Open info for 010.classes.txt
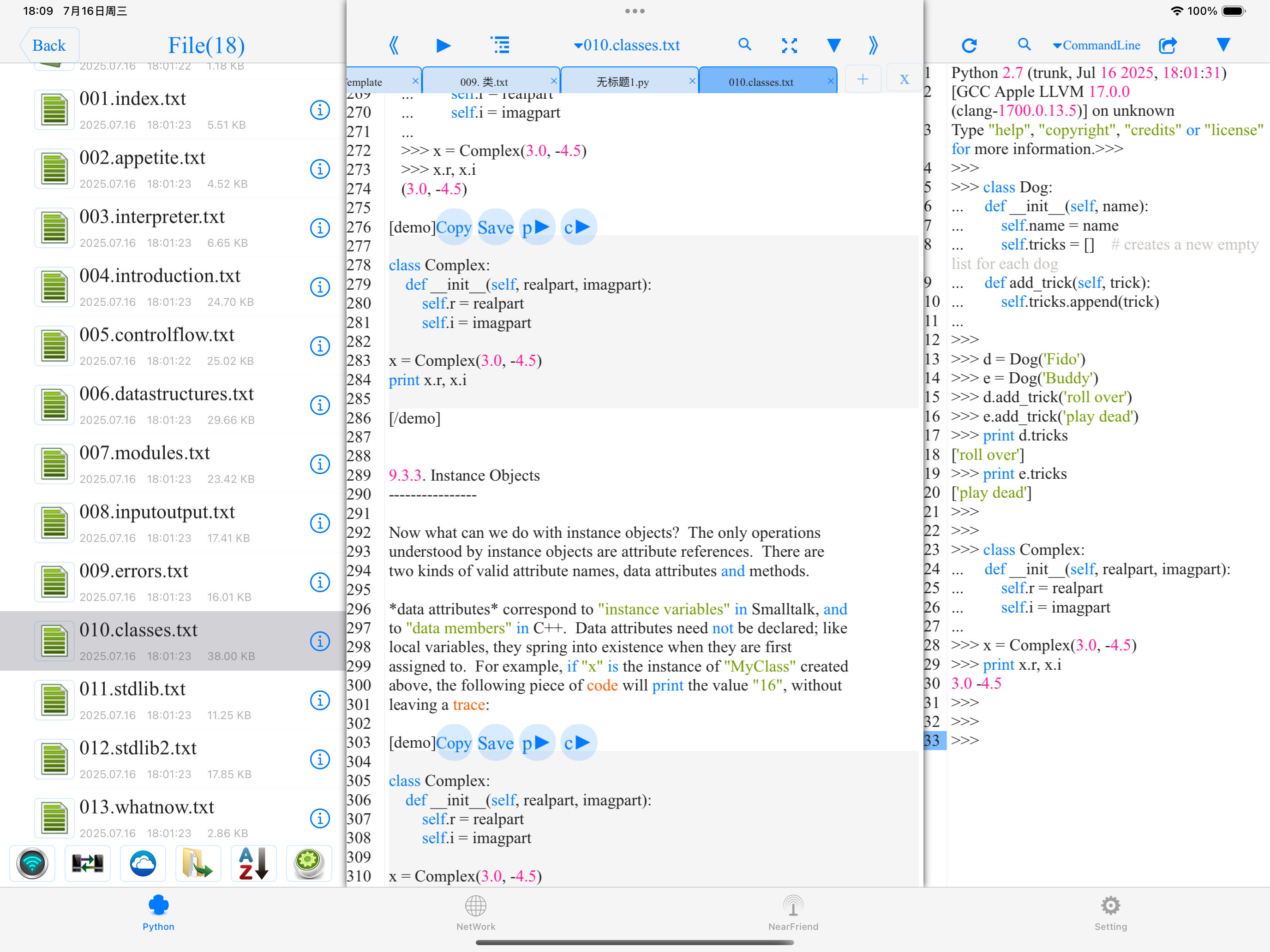 pyautogui.click(x=320, y=641)
